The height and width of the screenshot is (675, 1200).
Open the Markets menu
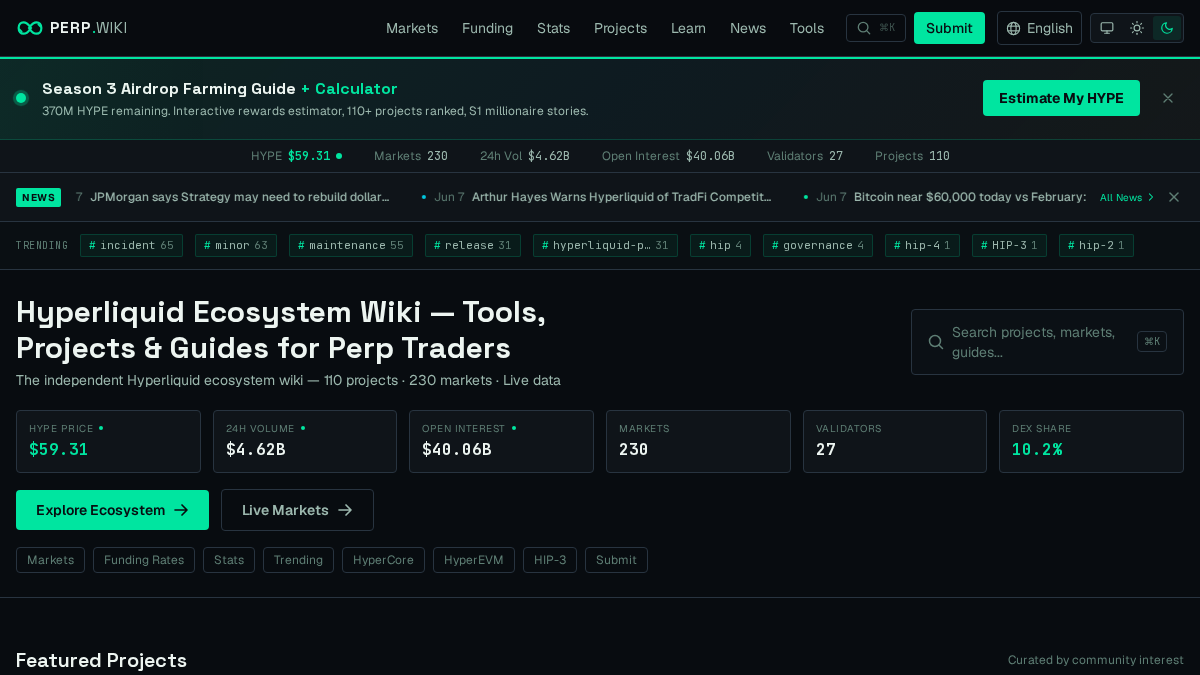tap(412, 28)
